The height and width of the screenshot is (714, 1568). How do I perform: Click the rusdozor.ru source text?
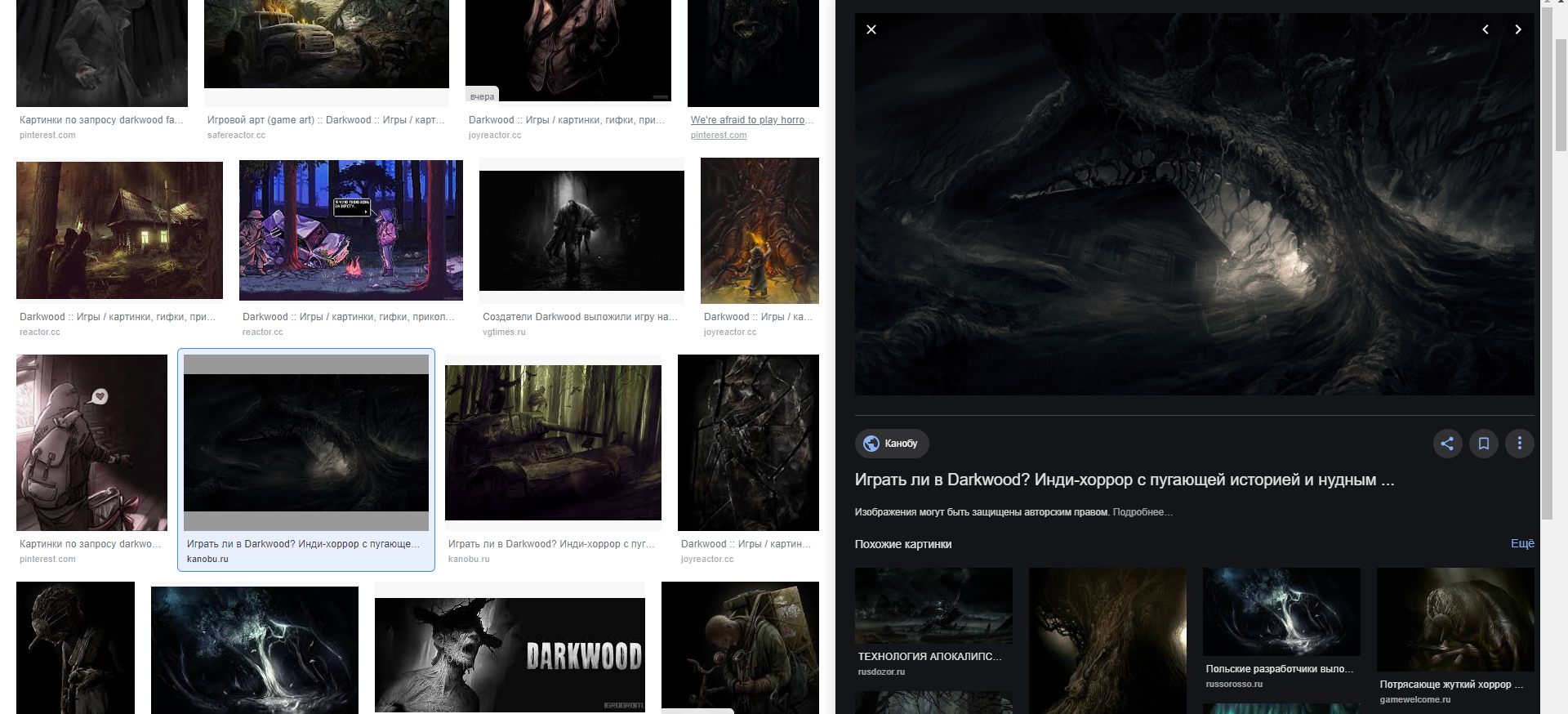tap(881, 672)
